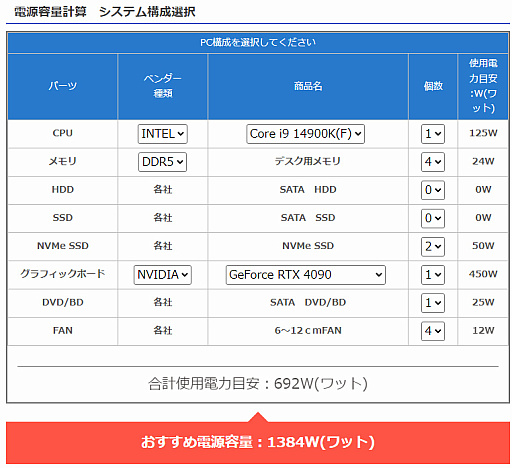Open the SATA SSD quantity dropdown
Image resolution: width=512 pixels, height=468 pixels.
(x=433, y=218)
